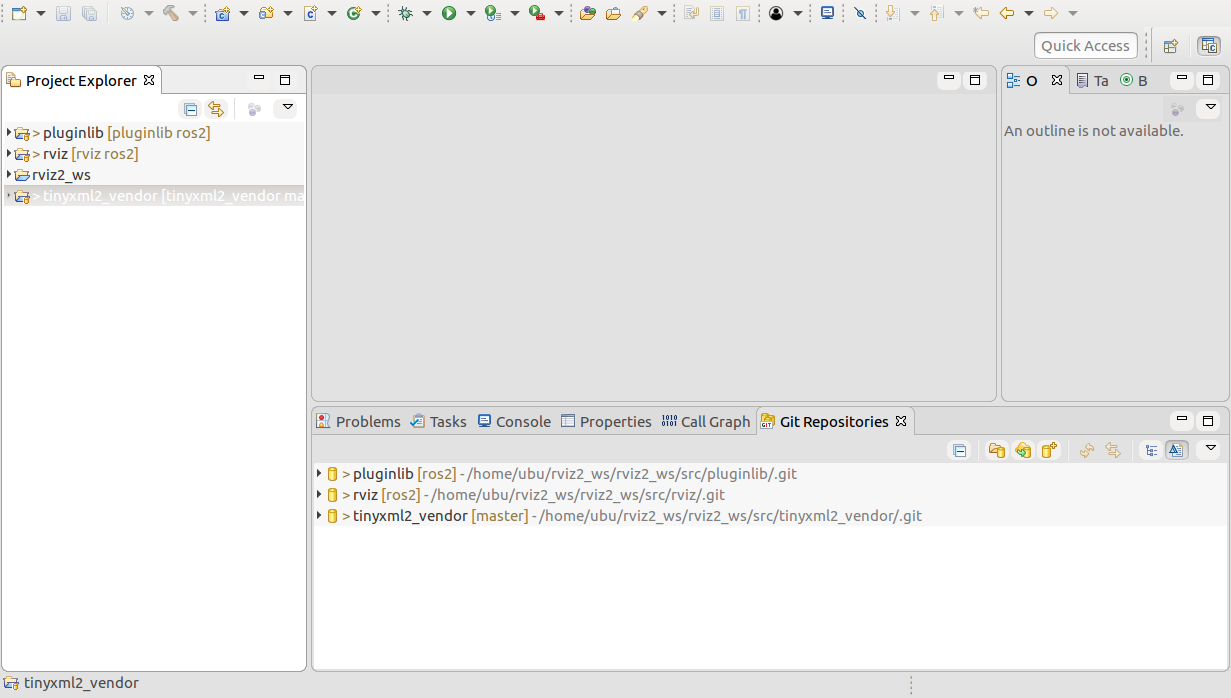The image size is (1231, 698).
Task: Switch to the Console tab
Action: point(514,422)
